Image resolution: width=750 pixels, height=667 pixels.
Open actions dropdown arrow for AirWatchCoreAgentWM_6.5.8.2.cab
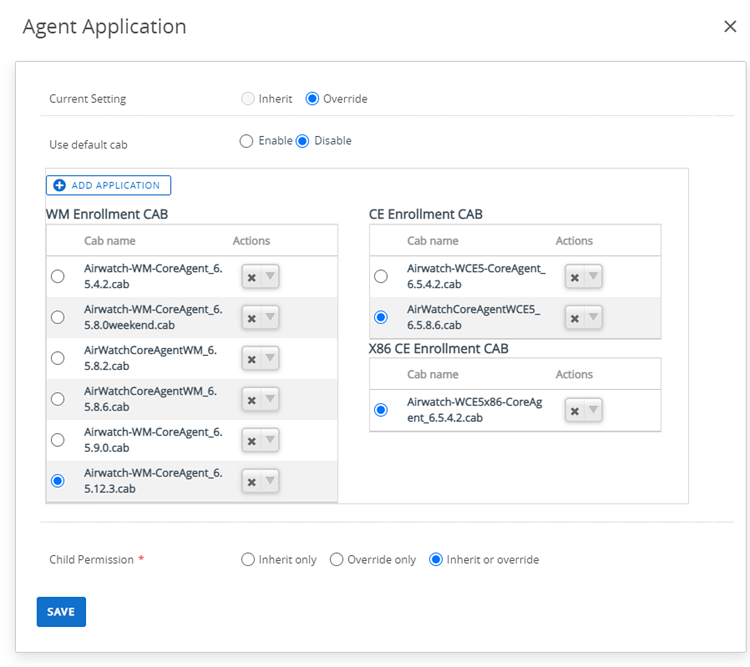click(270, 358)
